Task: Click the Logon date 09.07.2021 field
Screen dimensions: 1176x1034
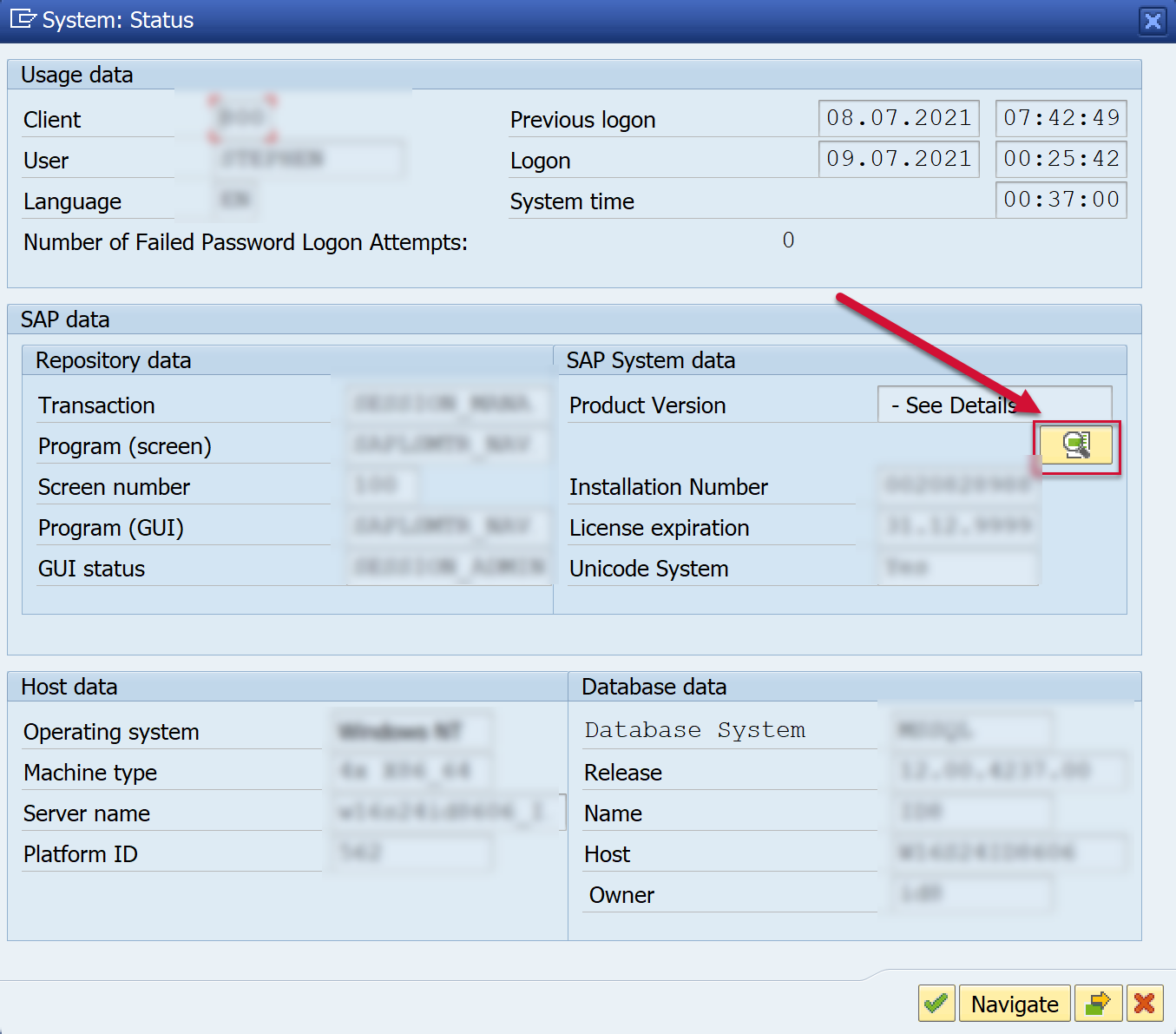Action: point(898,159)
